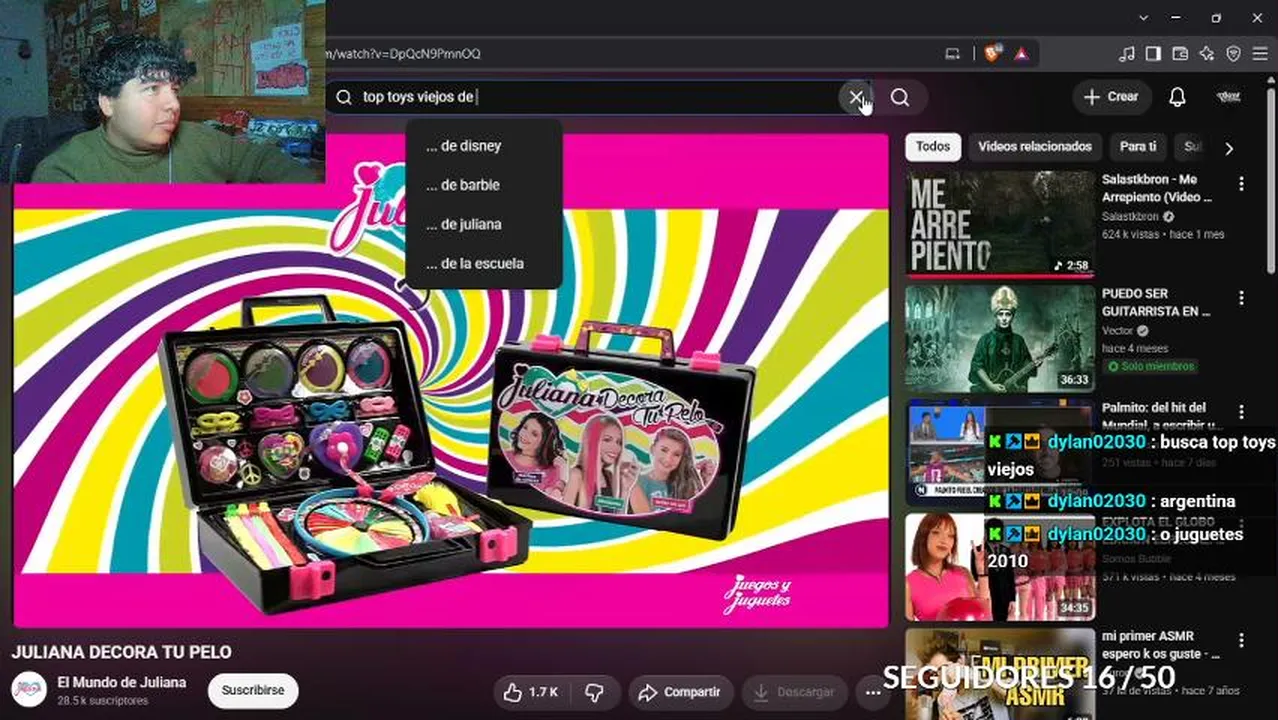Open the Brave playlist music note icon

click(x=1127, y=54)
